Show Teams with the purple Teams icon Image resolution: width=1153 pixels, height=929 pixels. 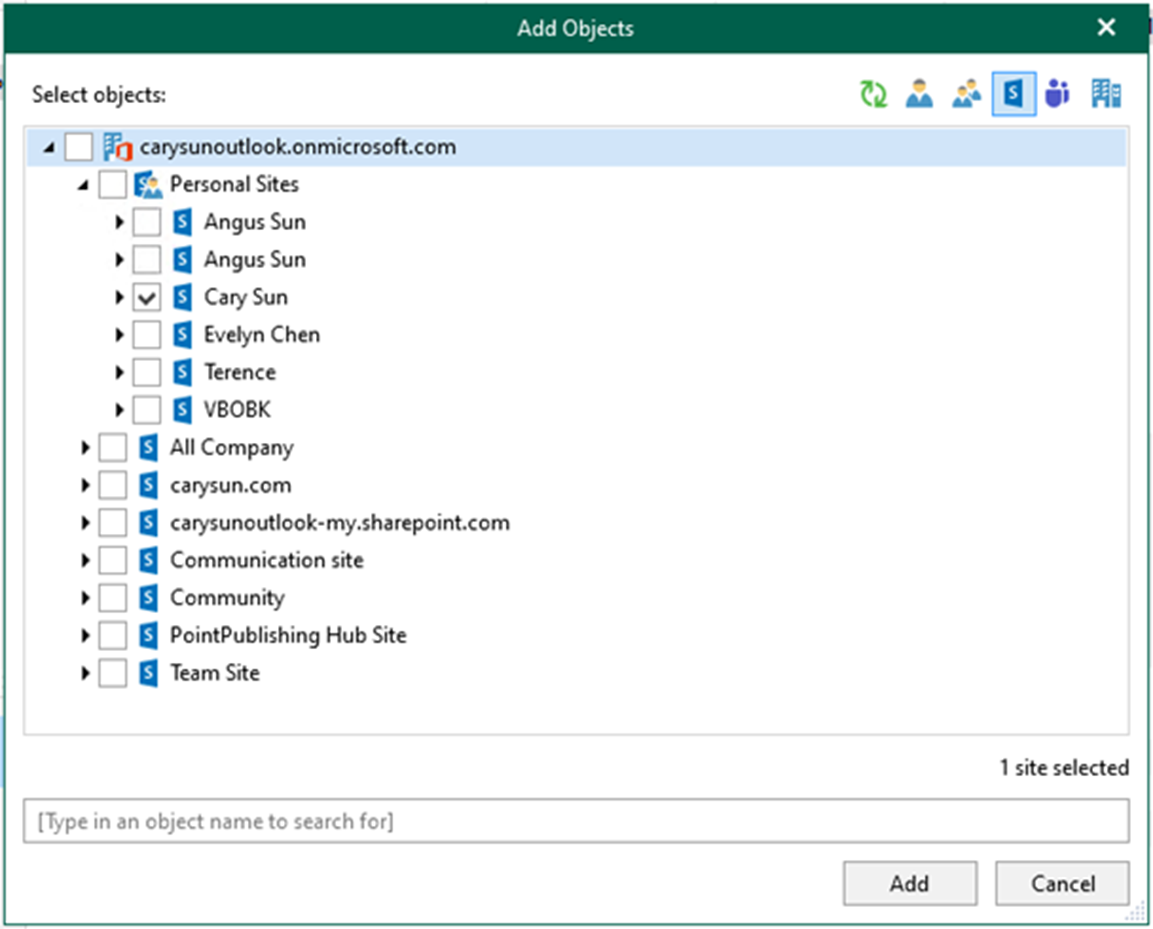(1058, 94)
